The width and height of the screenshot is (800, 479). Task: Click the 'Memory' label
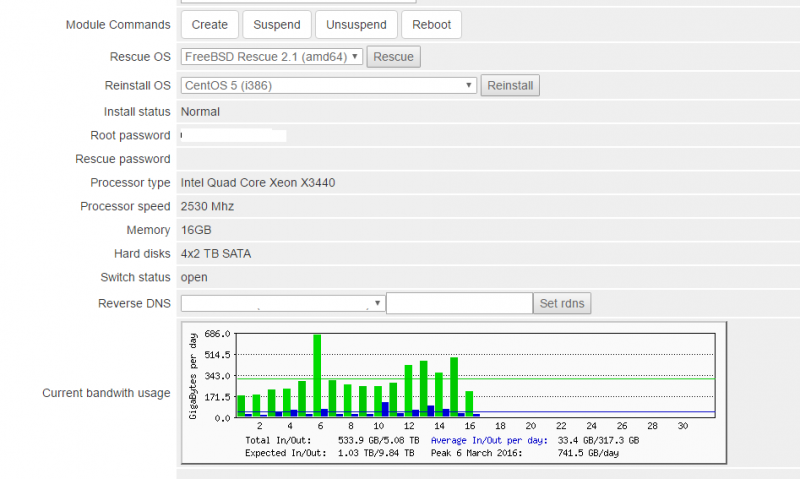[x=148, y=230]
